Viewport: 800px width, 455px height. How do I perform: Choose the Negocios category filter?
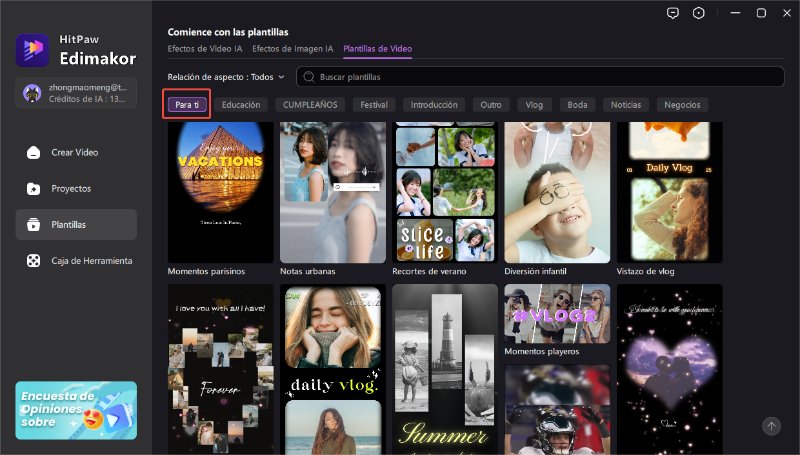coord(682,104)
